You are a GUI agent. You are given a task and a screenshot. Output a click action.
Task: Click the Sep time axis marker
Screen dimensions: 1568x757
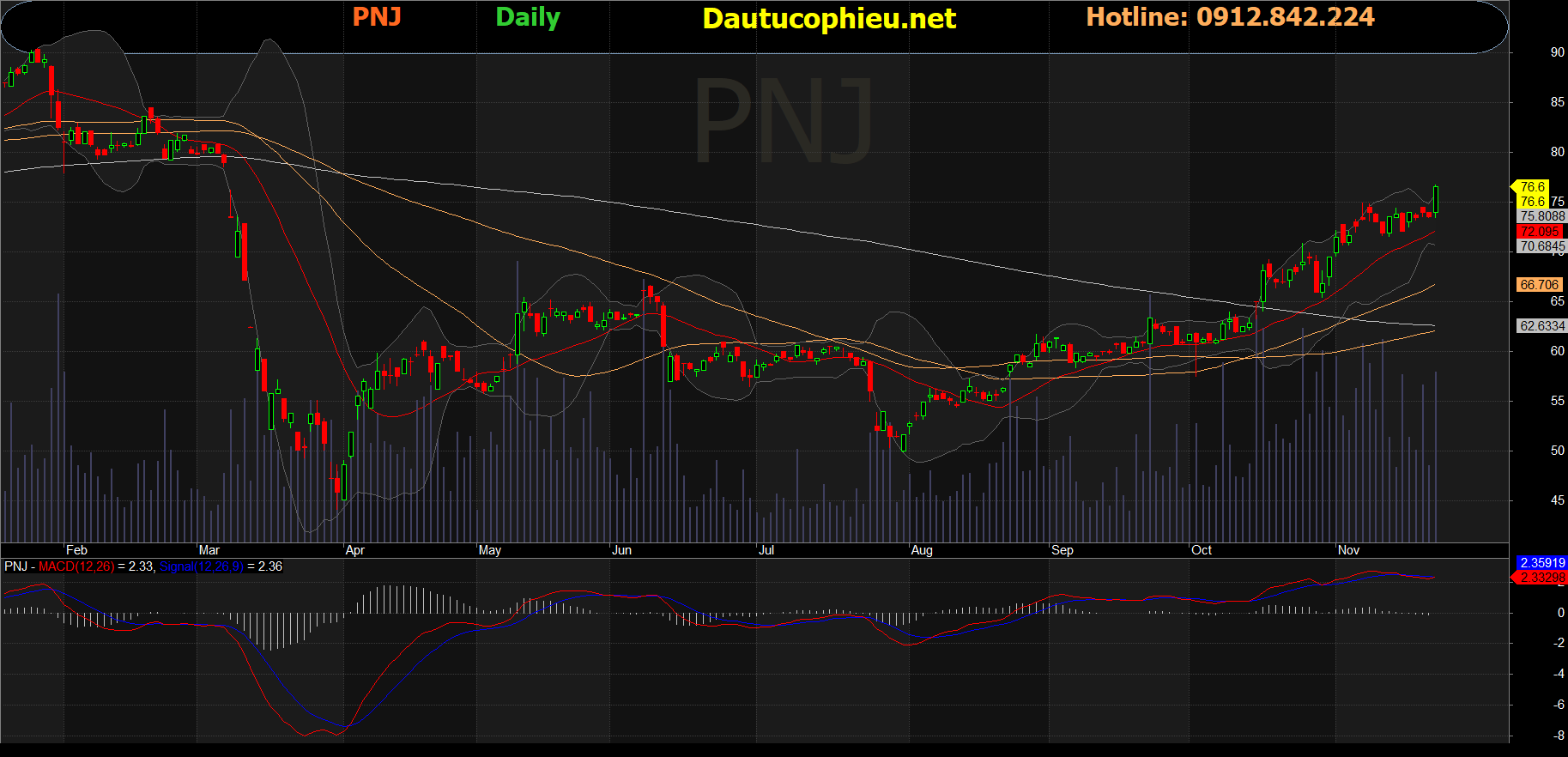[x=1062, y=550]
